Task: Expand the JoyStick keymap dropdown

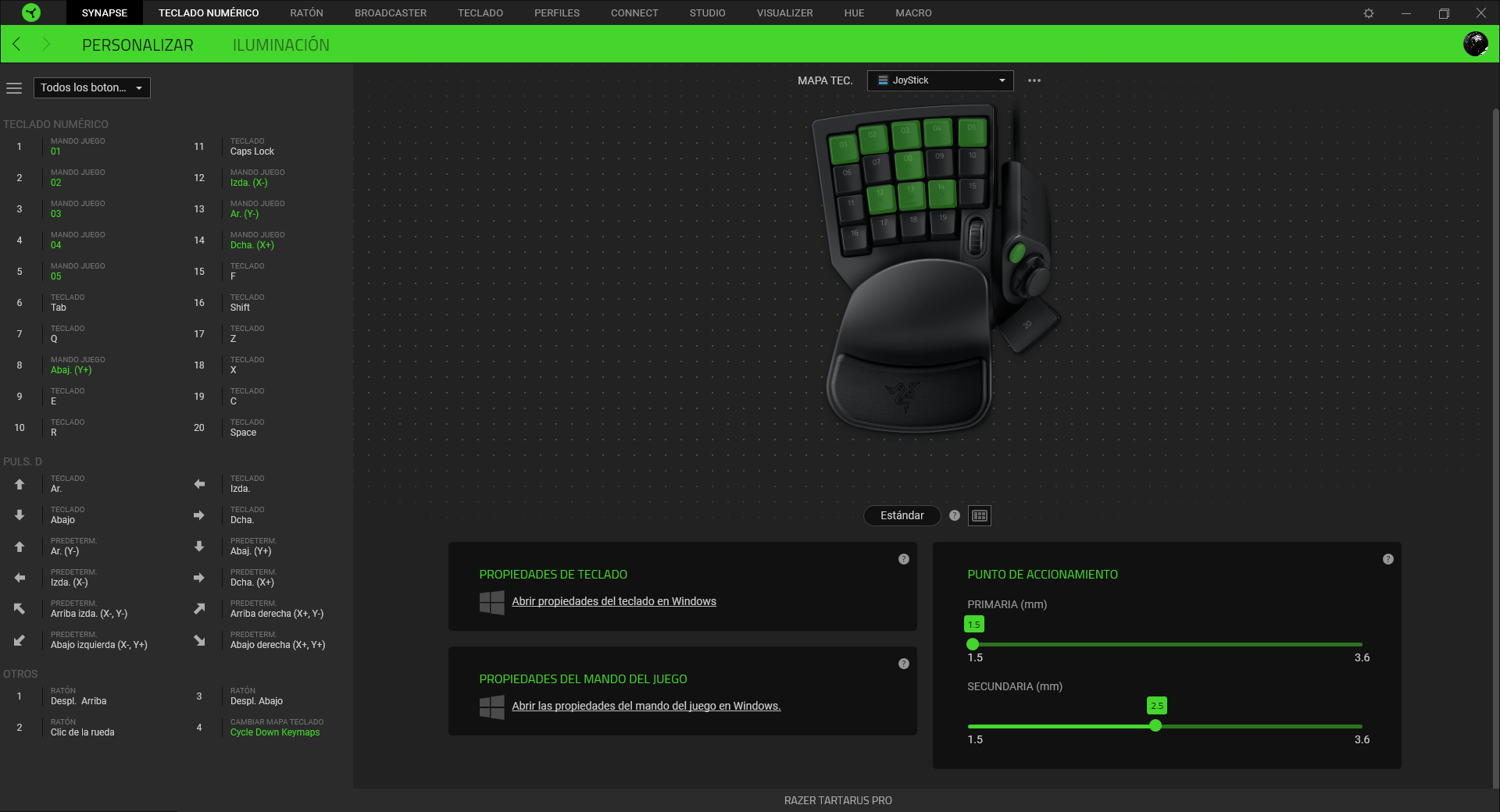Action: tap(941, 80)
